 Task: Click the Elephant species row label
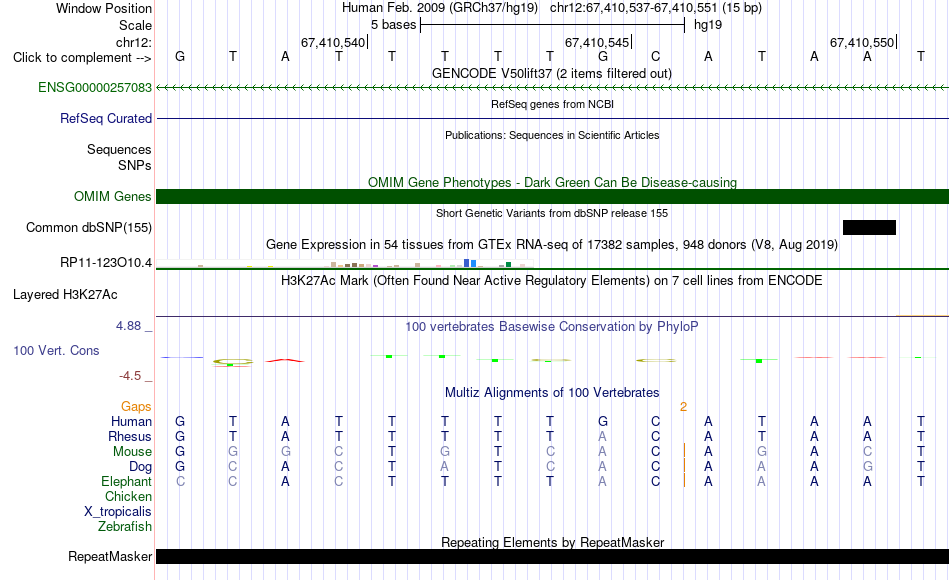[x=126, y=482]
